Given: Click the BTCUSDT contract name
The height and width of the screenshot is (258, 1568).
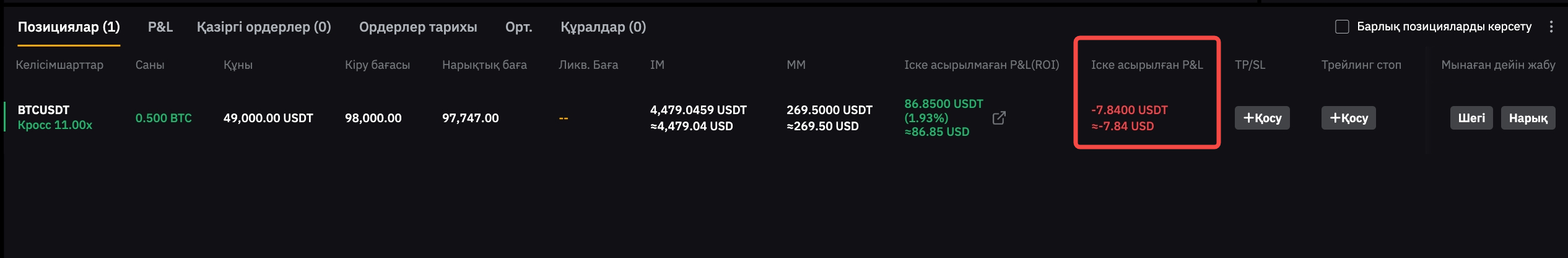Looking at the screenshot, I should point(43,110).
